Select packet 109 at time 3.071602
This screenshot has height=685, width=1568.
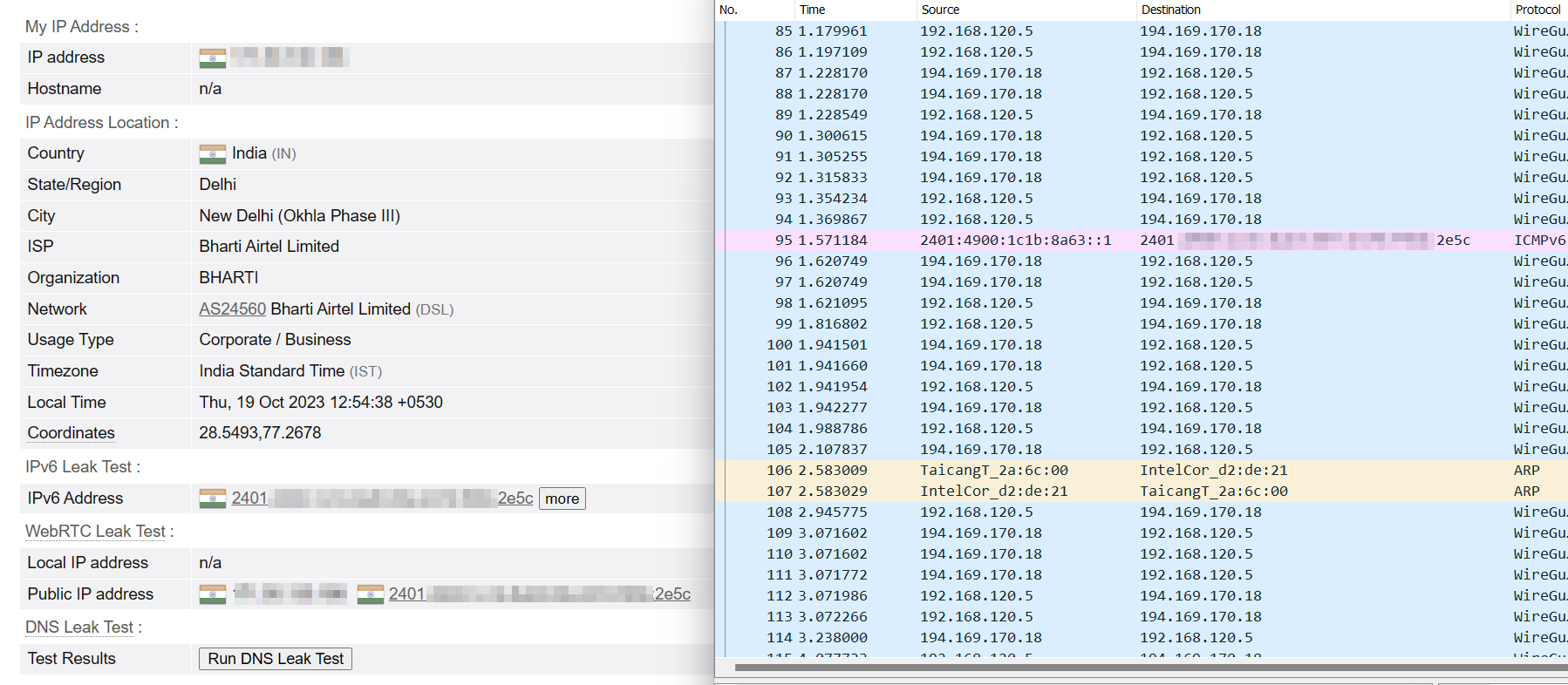click(x=1142, y=532)
